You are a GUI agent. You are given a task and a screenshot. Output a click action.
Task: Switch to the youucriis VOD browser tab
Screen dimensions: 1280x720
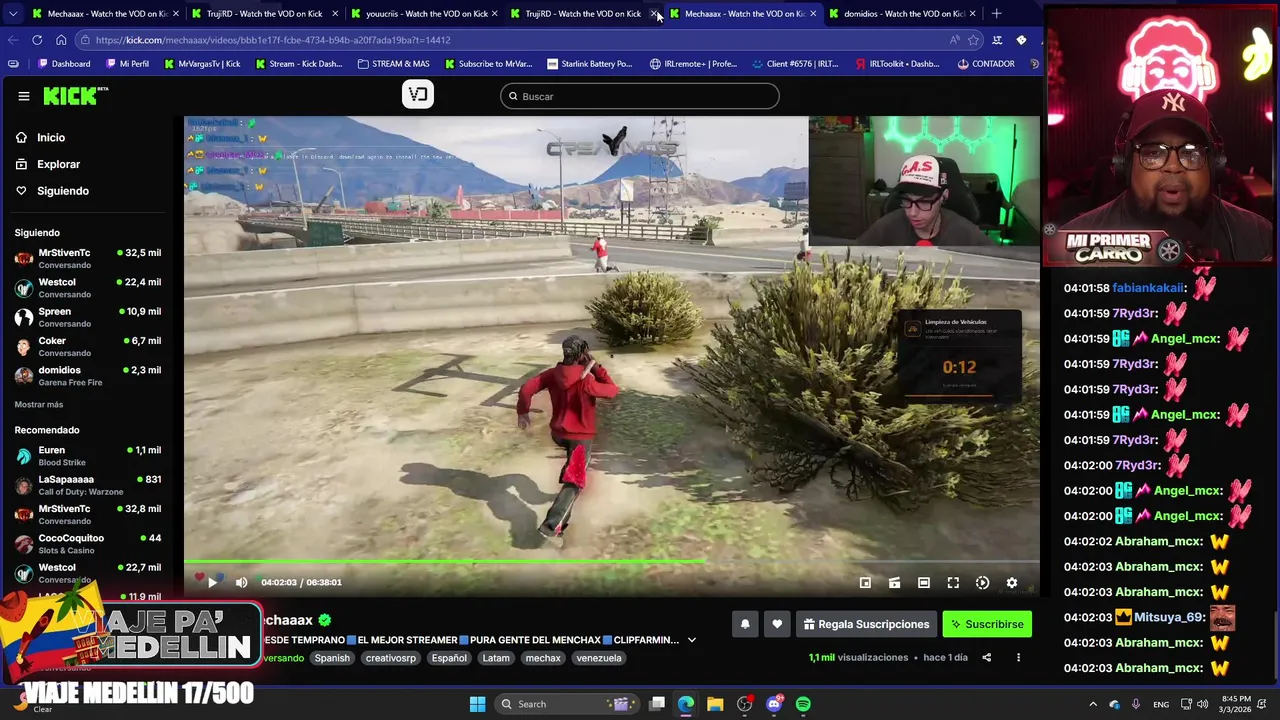click(425, 13)
